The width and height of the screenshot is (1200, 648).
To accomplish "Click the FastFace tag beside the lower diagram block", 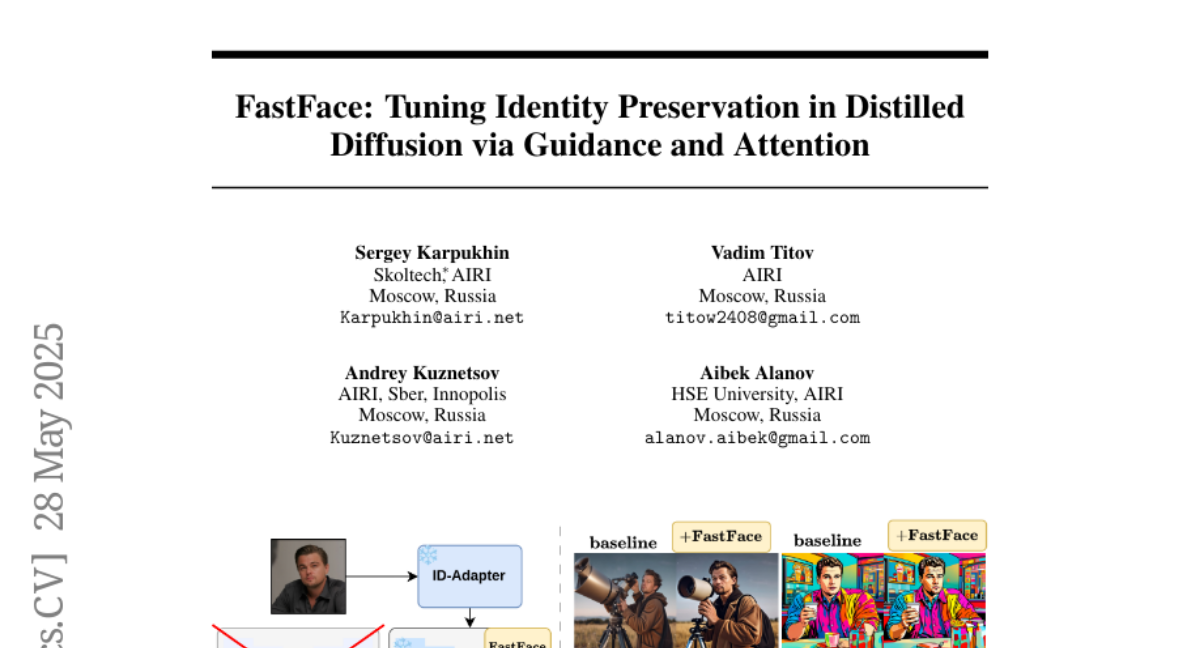I will 517,640.
